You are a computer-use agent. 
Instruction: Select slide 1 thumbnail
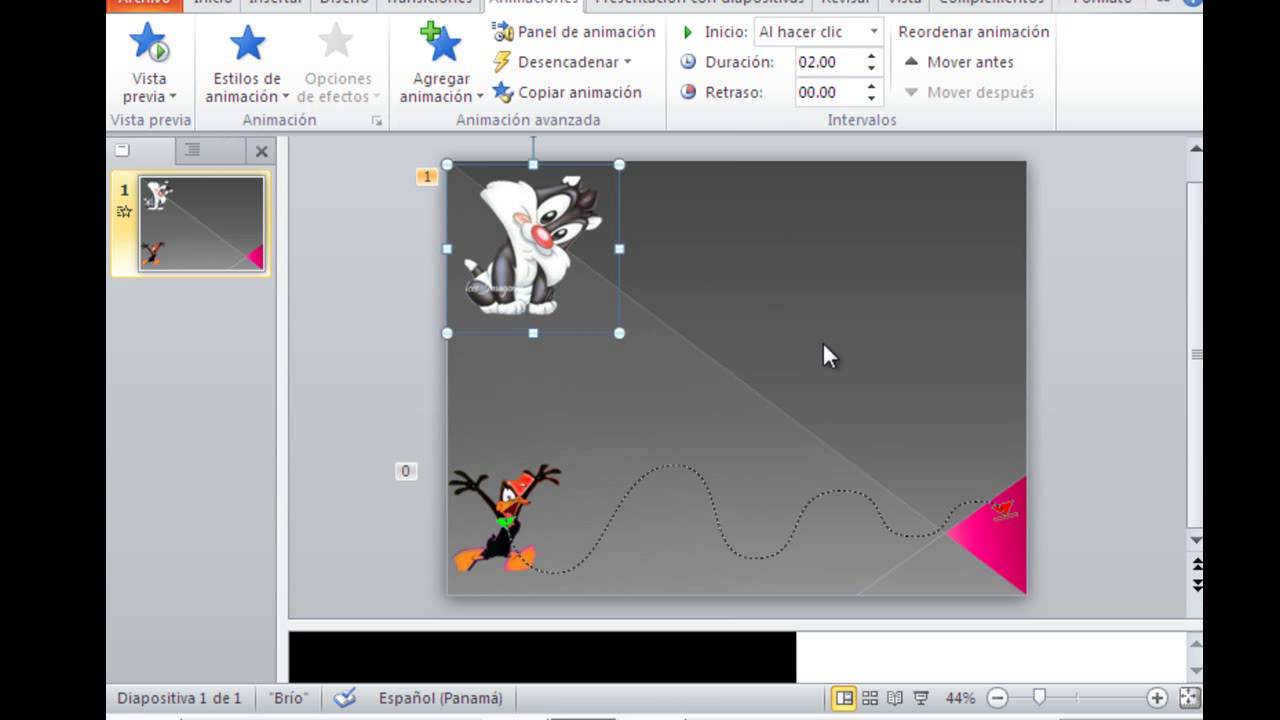[x=201, y=224]
